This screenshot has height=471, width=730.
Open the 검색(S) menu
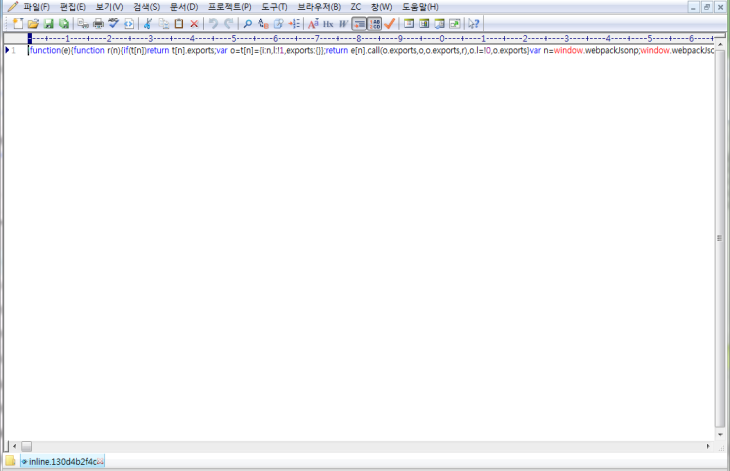click(x=146, y=7)
